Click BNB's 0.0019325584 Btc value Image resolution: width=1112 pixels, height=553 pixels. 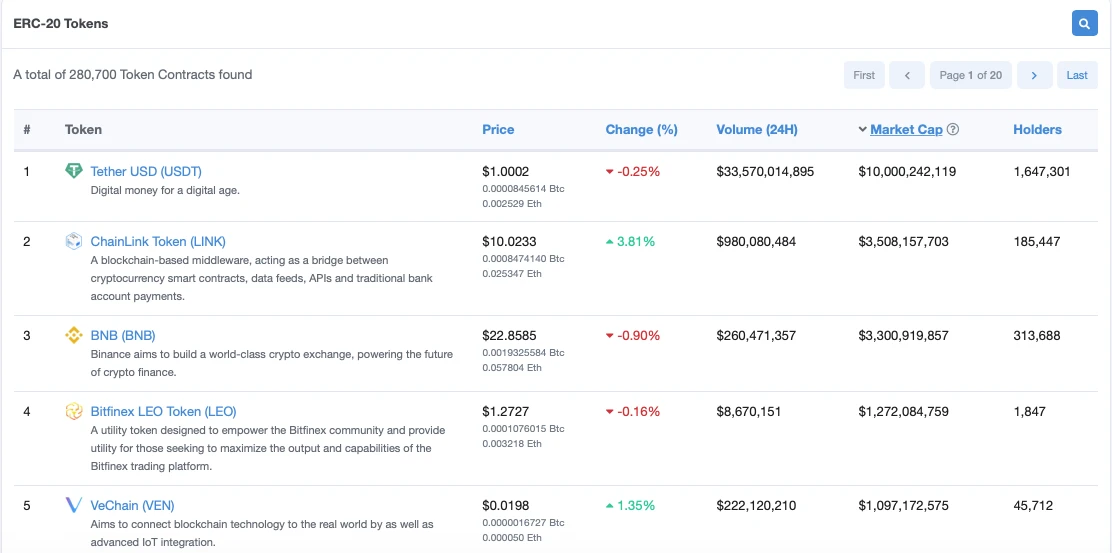click(523, 352)
